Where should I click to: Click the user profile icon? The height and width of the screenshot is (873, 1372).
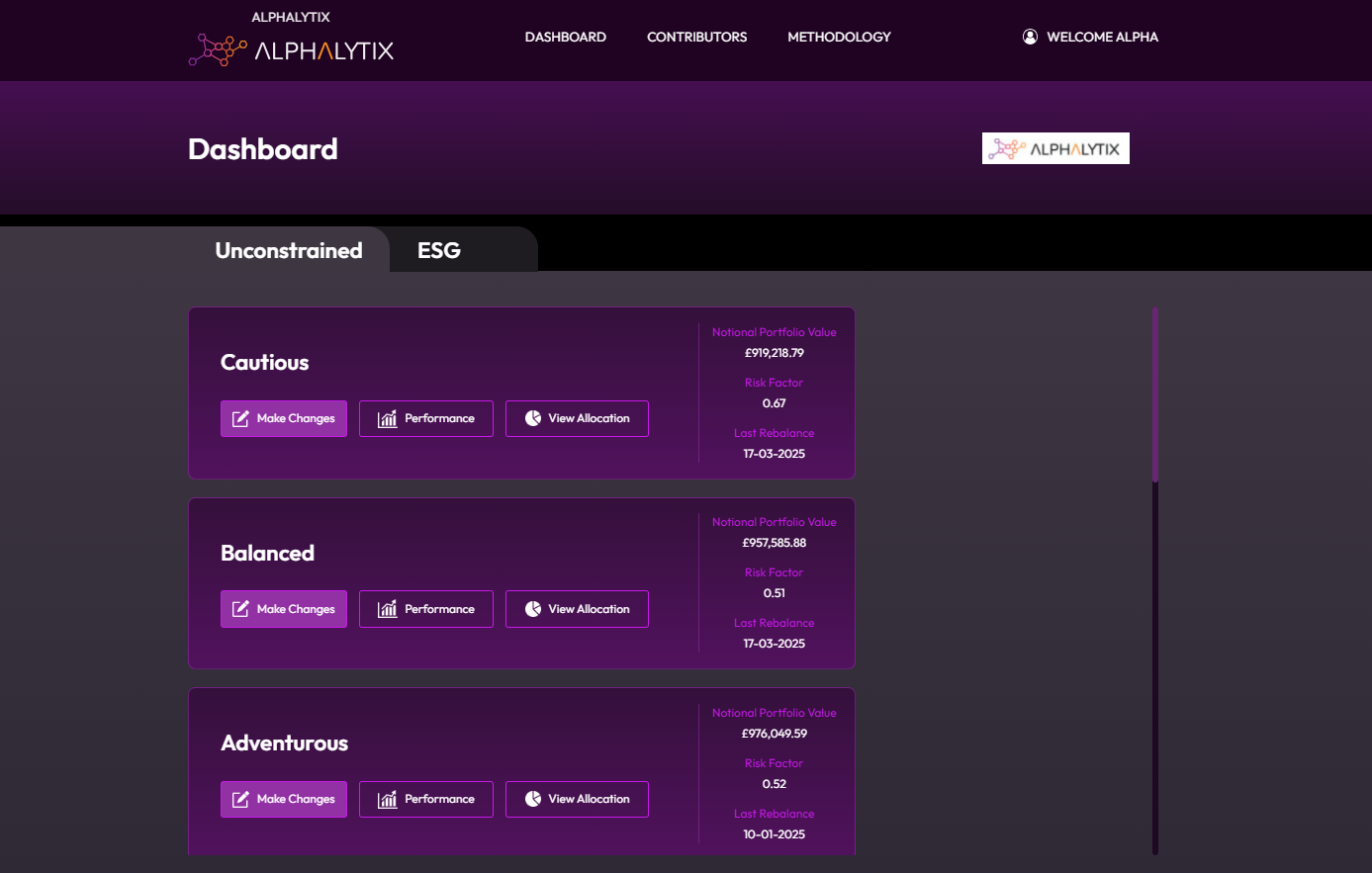(x=1030, y=37)
